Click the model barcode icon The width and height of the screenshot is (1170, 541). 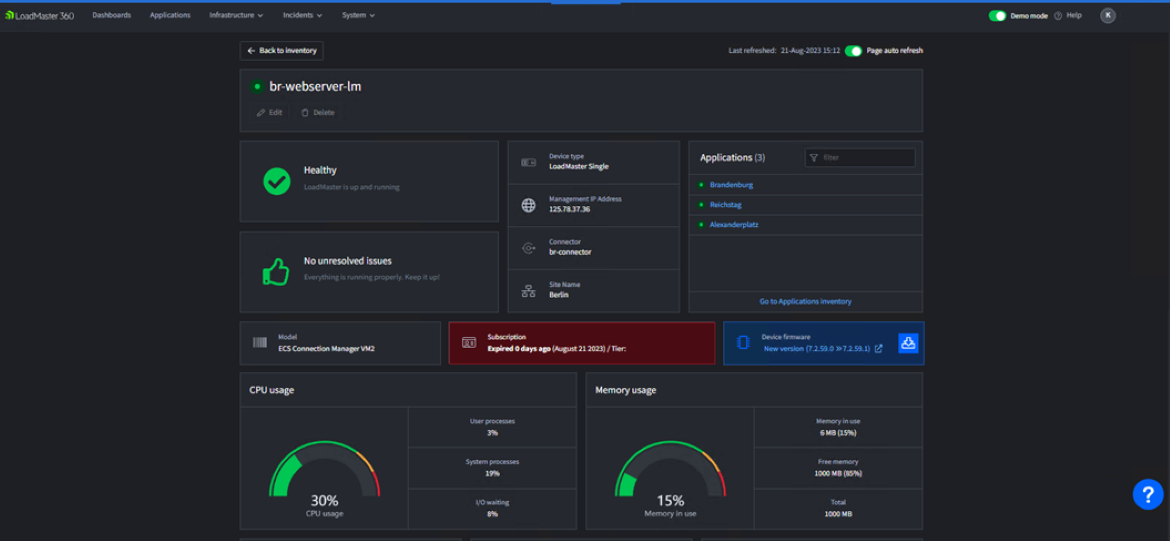click(260, 343)
